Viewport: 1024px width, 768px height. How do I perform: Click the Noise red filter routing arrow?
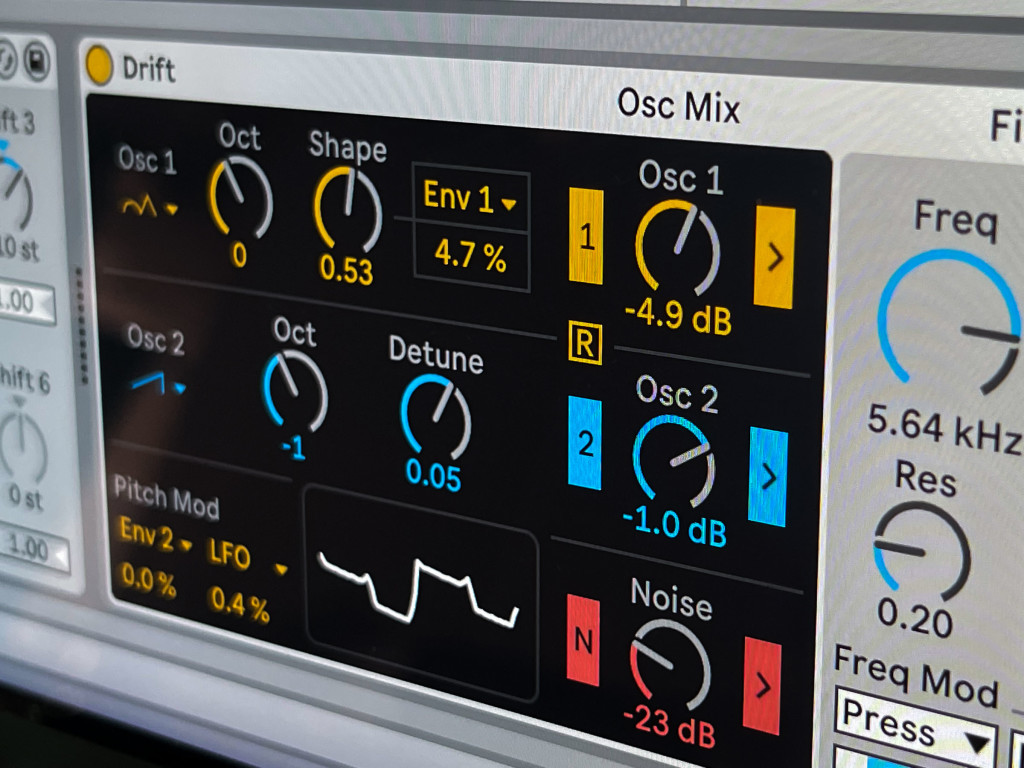763,687
